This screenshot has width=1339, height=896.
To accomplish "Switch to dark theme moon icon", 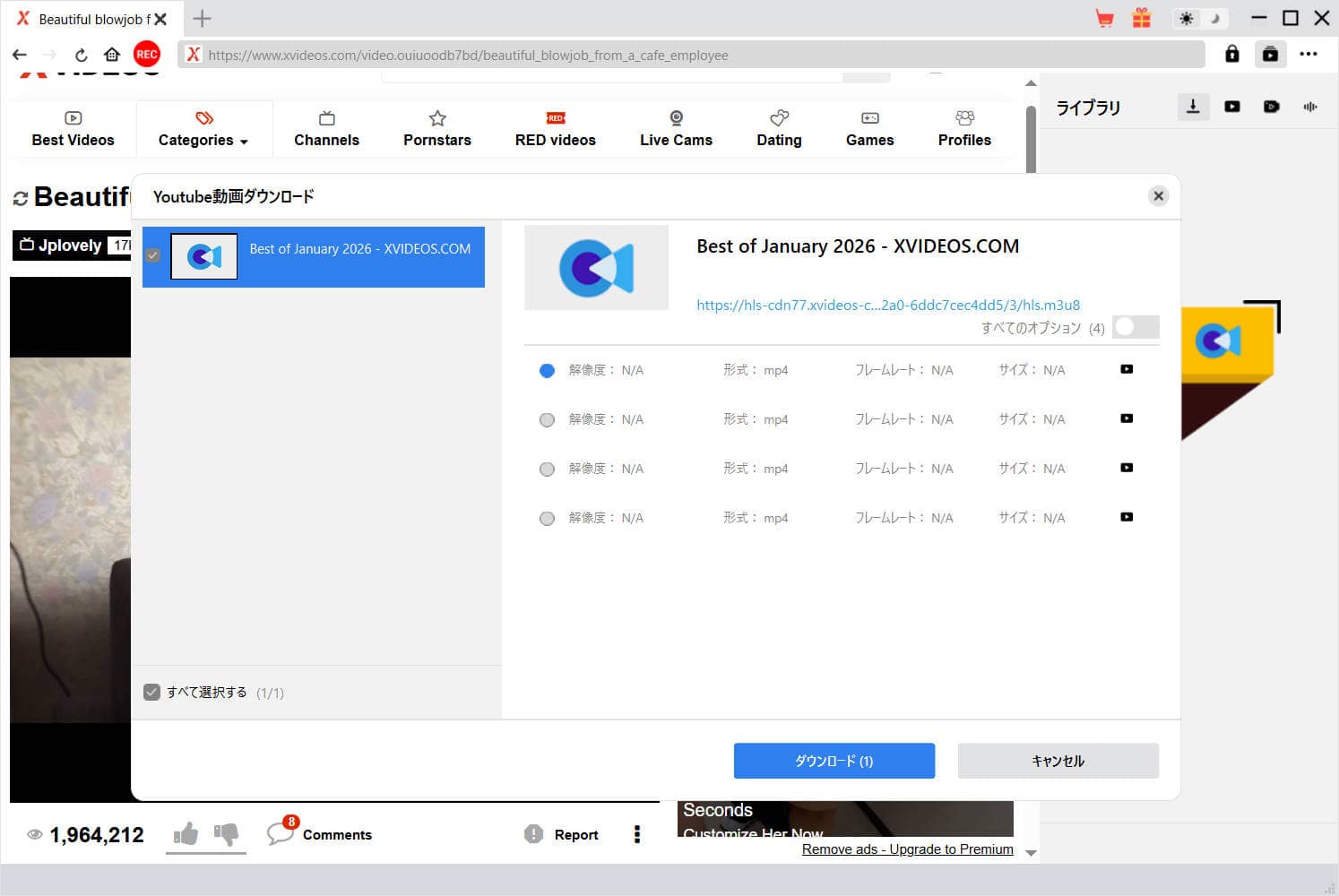I will pyautogui.click(x=1214, y=18).
